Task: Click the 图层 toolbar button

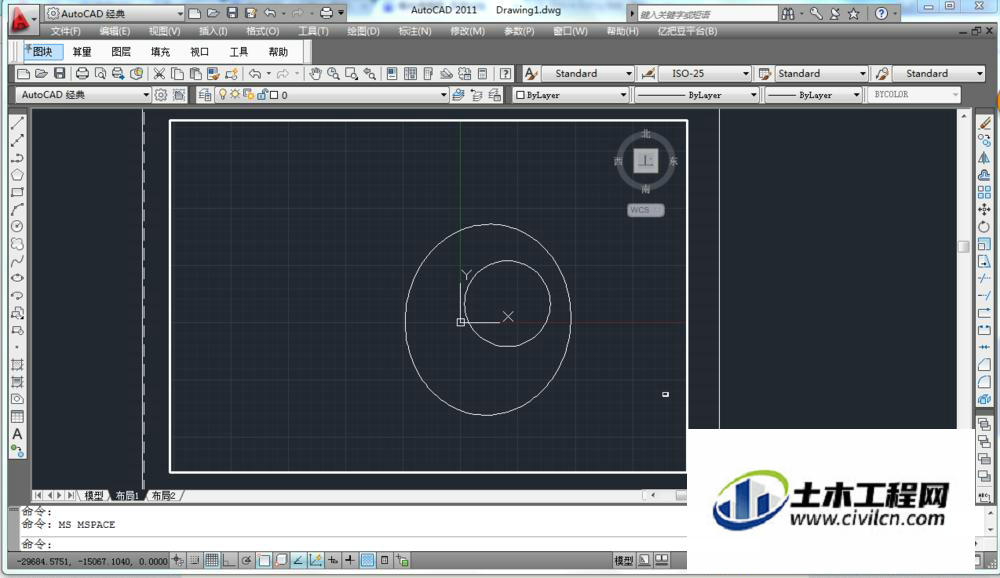Action: (121, 52)
